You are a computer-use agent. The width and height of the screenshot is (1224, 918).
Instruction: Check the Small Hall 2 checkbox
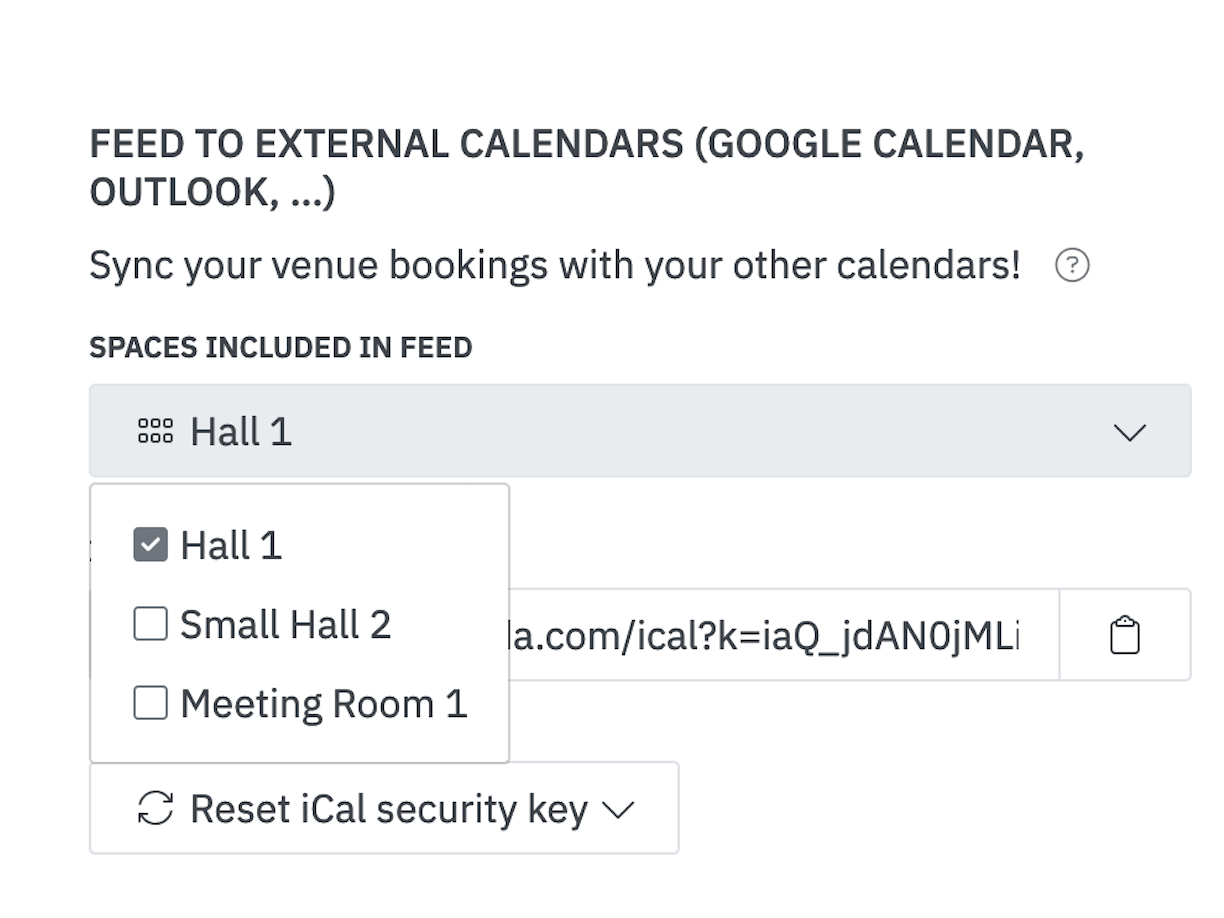[x=150, y=624]
